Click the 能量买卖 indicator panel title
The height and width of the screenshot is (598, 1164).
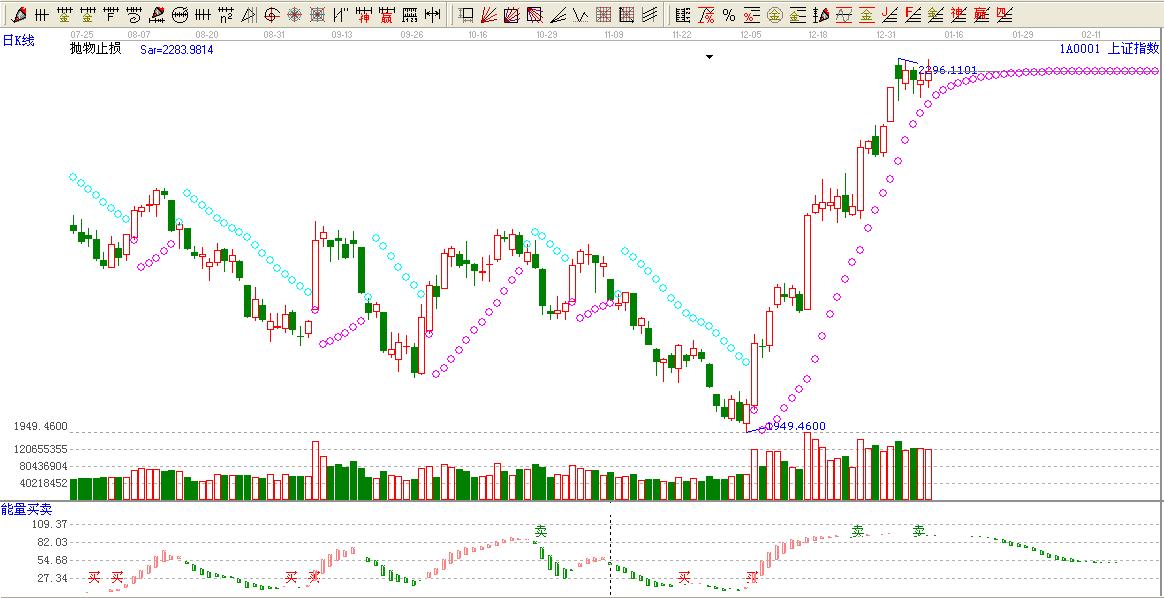click(x=25, y=510)
